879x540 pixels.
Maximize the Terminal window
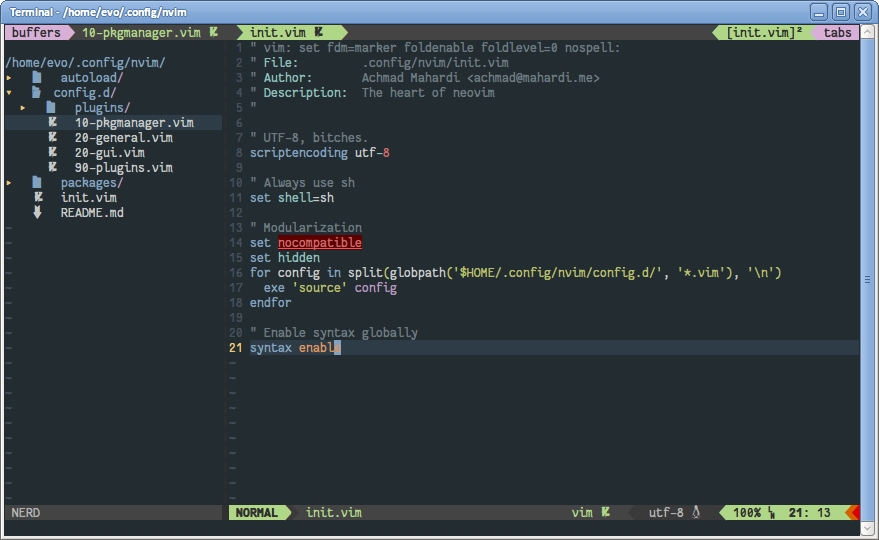pos(841,12)
